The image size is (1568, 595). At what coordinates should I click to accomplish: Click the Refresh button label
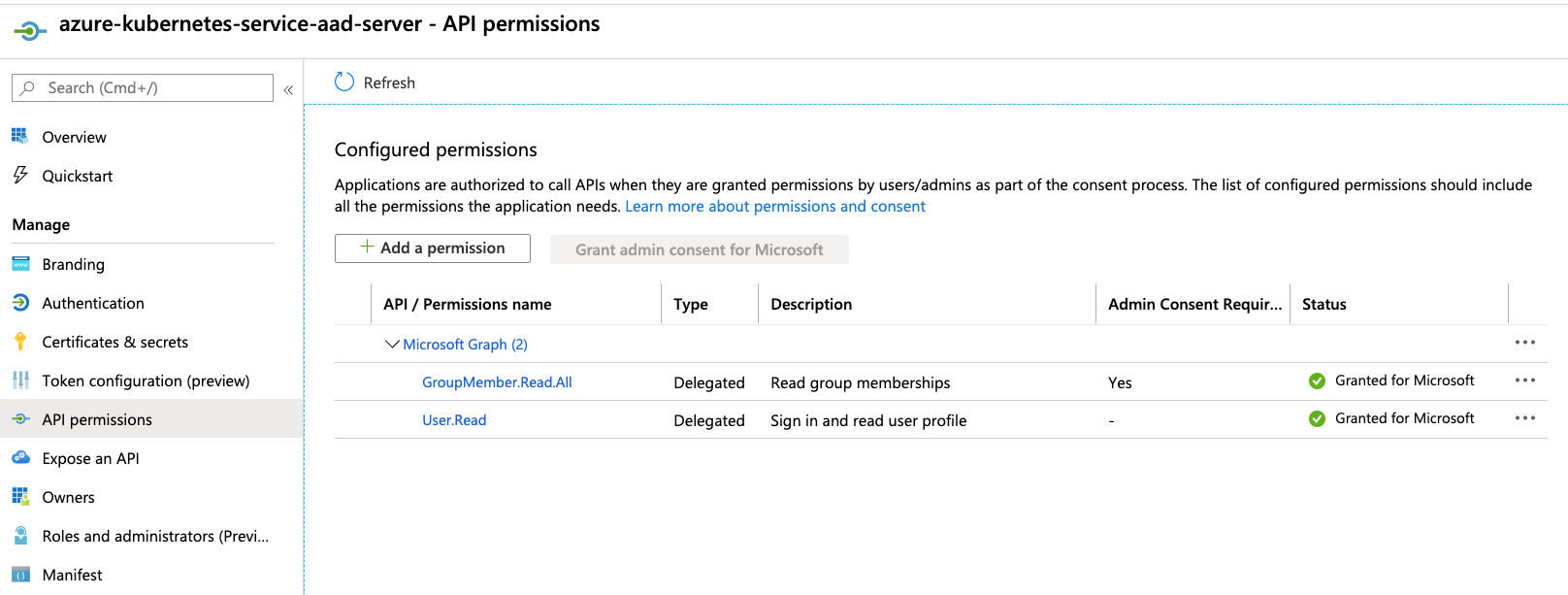tap(389, 83)
